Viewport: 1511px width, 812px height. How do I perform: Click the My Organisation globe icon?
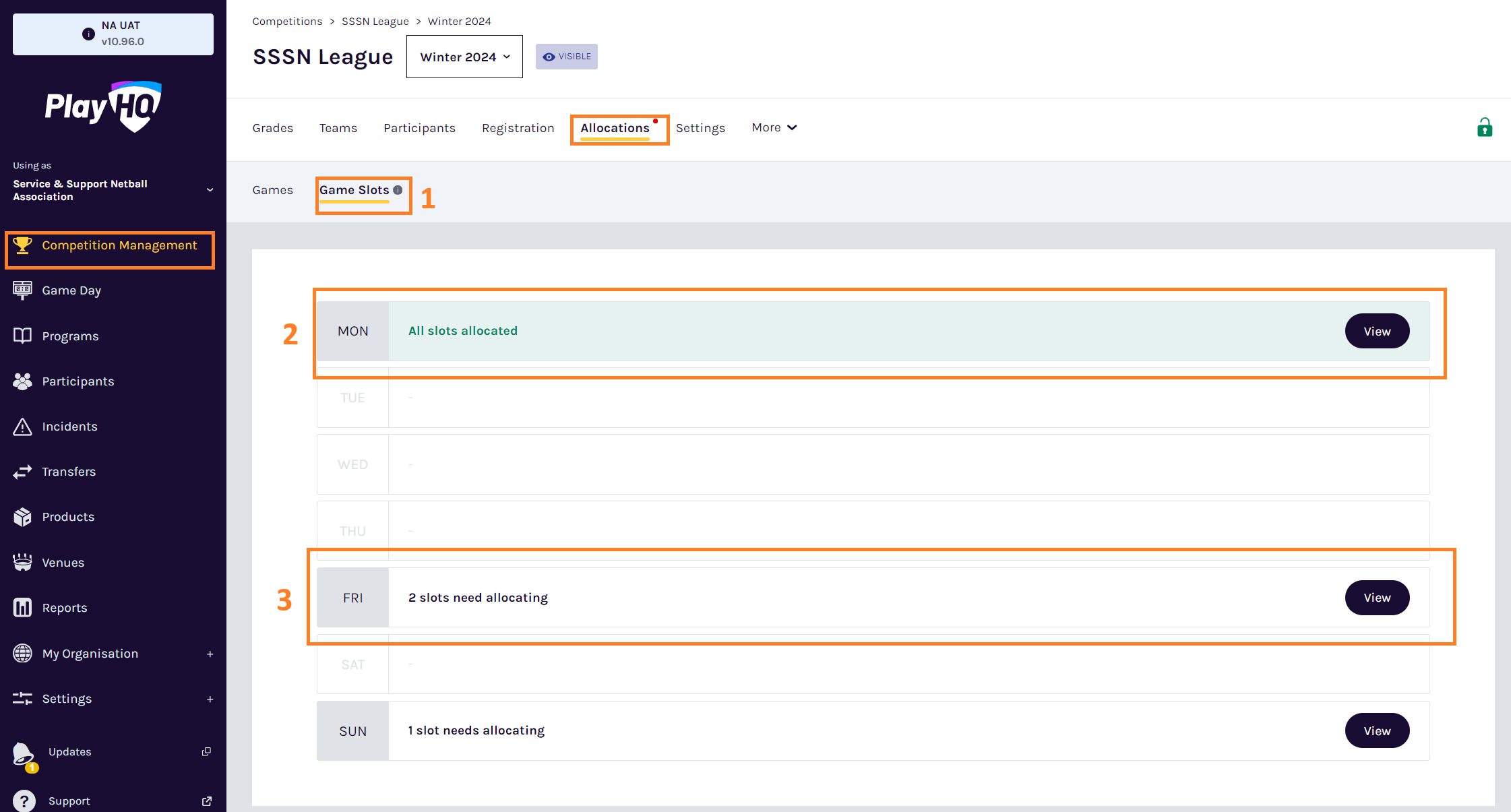[22, 653]
